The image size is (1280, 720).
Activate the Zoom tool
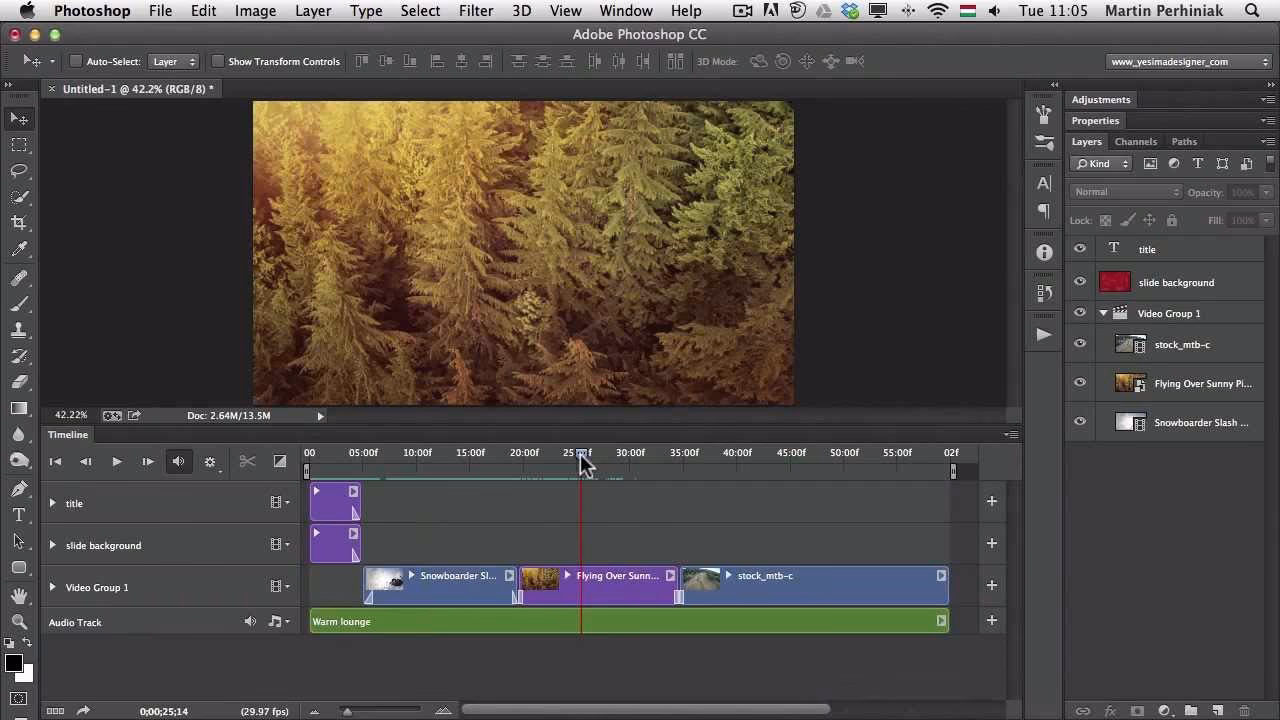click(x=19, y=621)
